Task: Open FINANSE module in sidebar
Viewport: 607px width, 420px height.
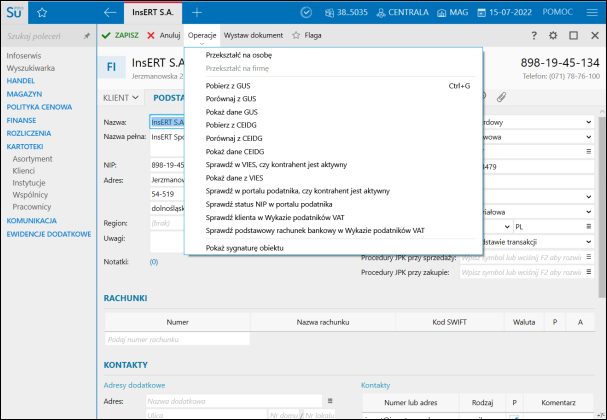Action: pos(21,120)
